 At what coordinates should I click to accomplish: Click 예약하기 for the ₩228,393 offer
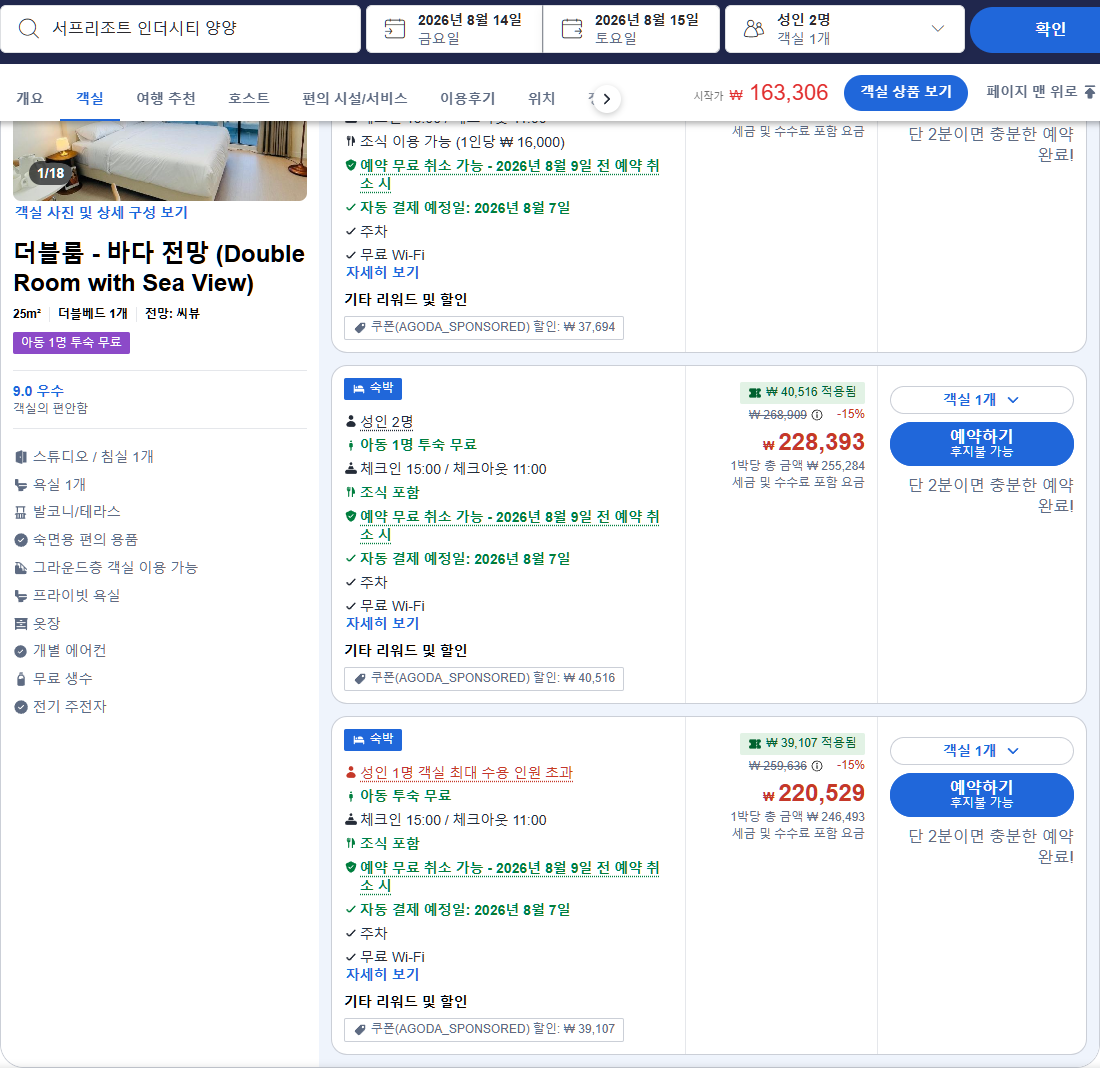click(x=981, y=443)
